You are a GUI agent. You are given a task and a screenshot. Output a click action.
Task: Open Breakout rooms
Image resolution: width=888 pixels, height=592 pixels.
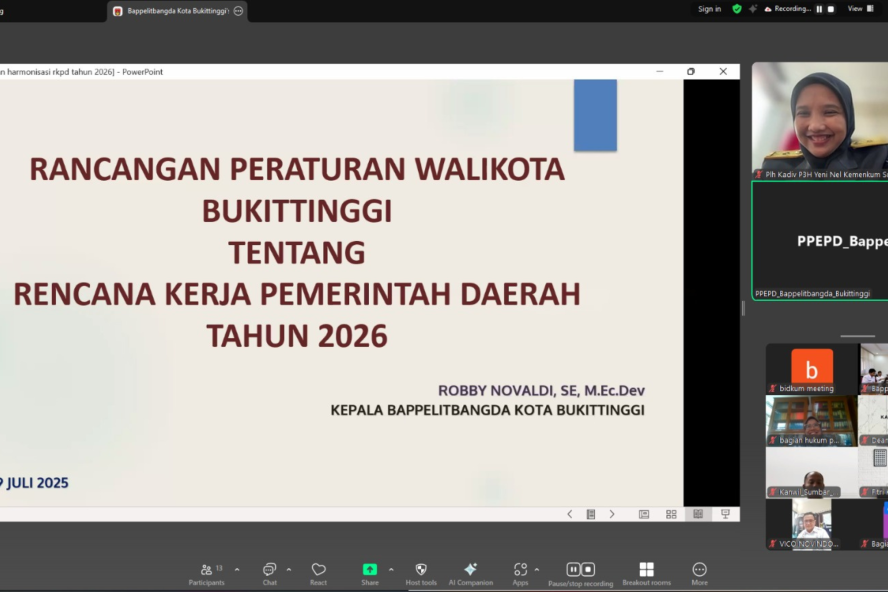pos(646,573)
